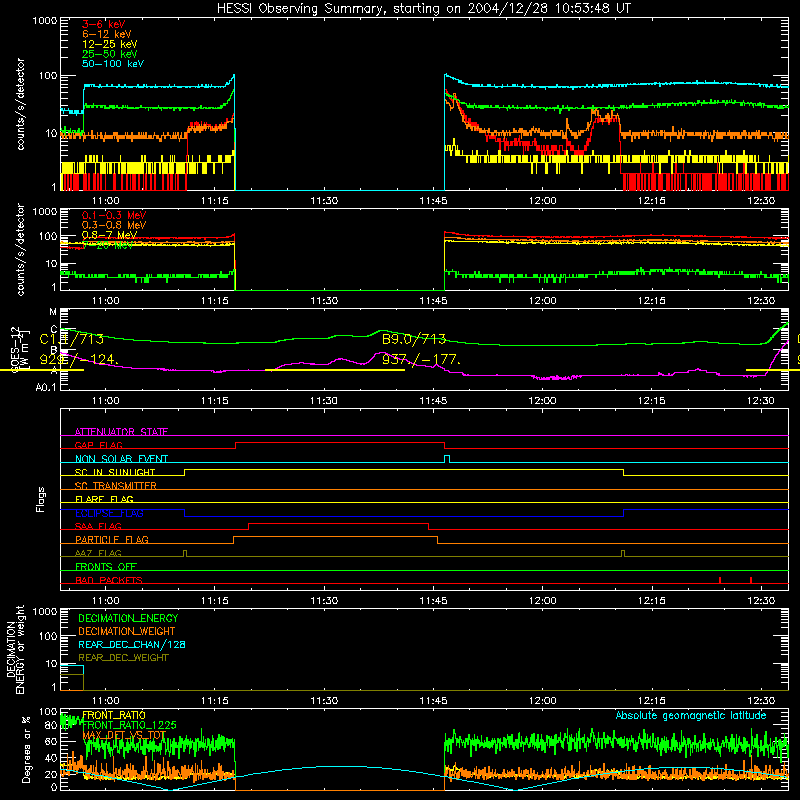Click the yellow 0.8-7 MeV legend label
Screen dimensions: 800x800
(110, 235)
